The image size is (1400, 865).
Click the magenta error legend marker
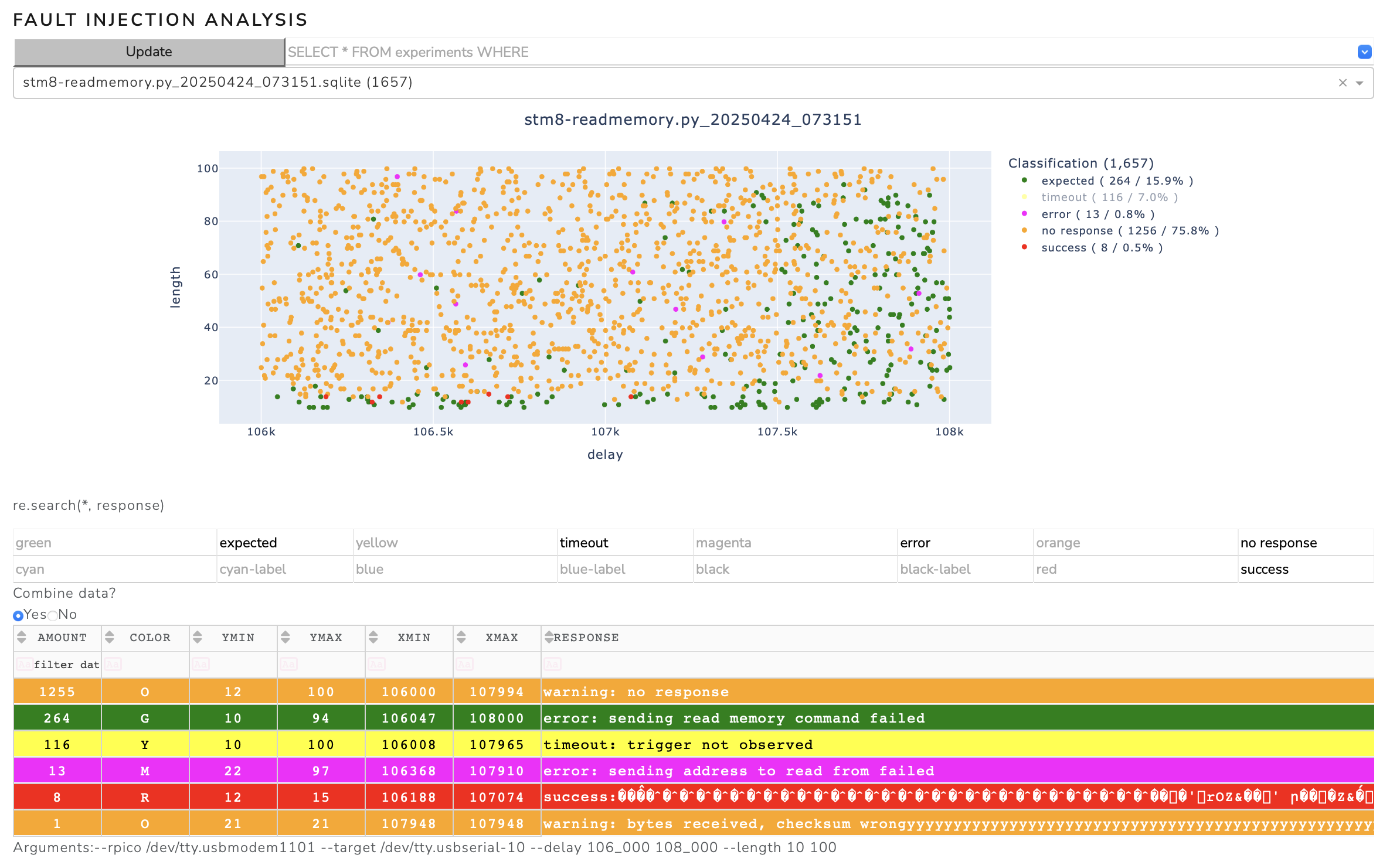pyautogui.click(x=1024, y=213)
